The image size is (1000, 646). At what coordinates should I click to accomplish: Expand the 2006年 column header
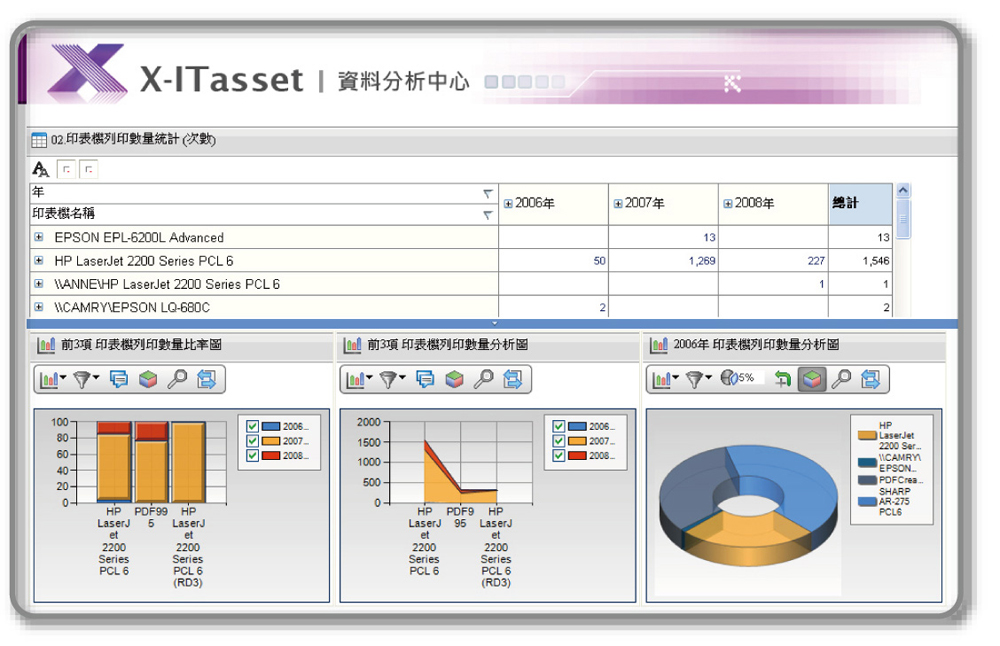pos(508,204)
